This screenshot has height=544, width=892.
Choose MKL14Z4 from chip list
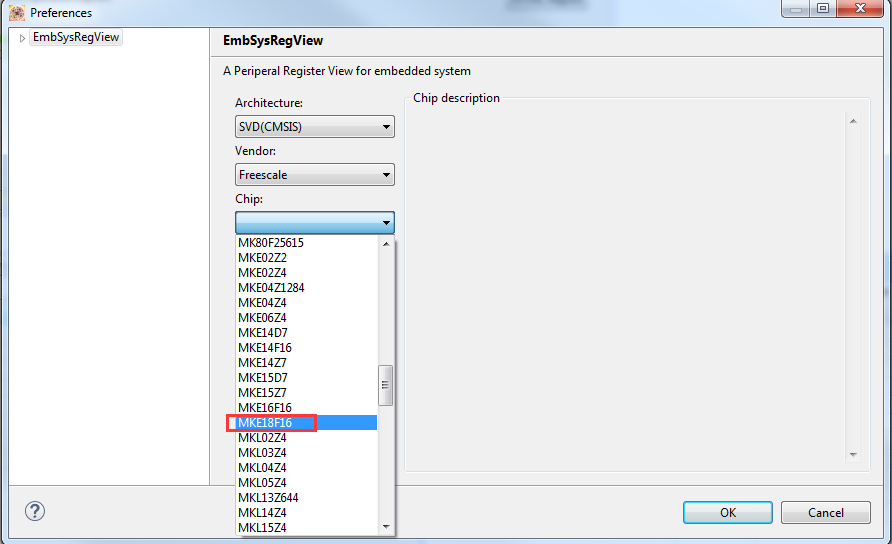(307, 513)
